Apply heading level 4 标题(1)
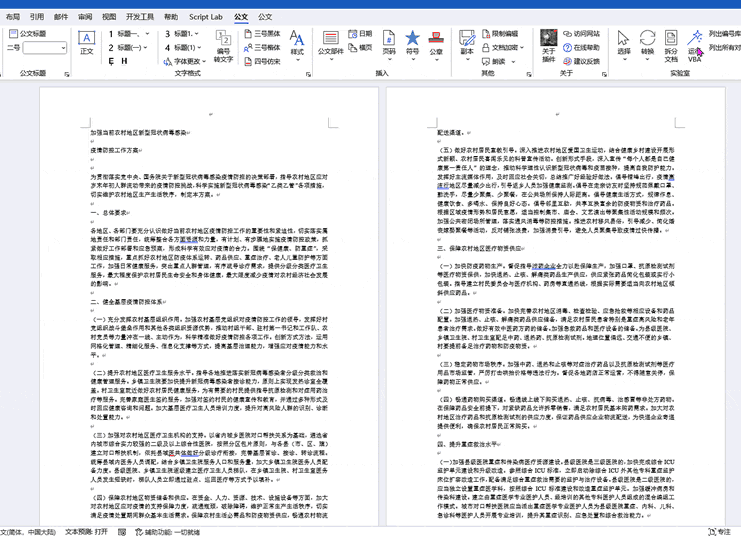Screen dimensions: 741x538 pyautogui.click(x=180, y=47)
